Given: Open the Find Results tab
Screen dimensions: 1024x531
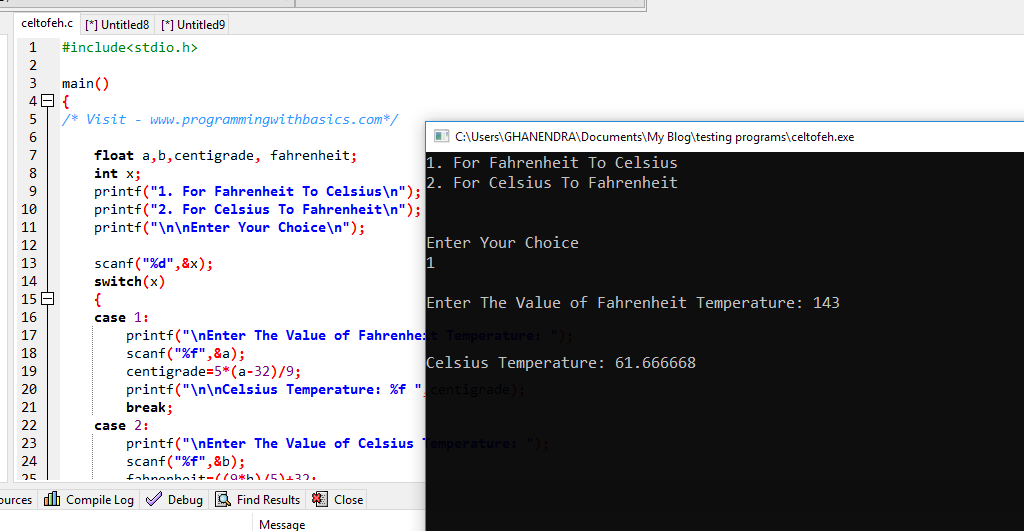Looking at the screenshot, I should 257,500.
